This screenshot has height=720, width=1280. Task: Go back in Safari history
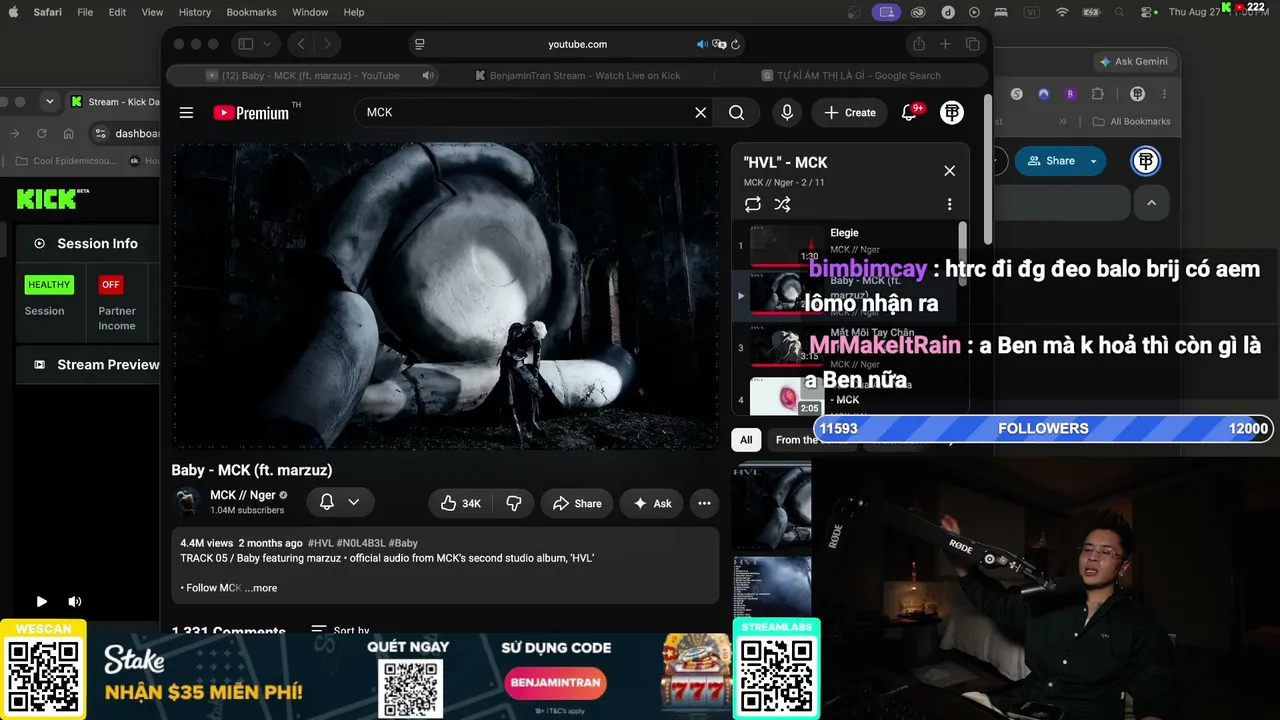(301, 44)
